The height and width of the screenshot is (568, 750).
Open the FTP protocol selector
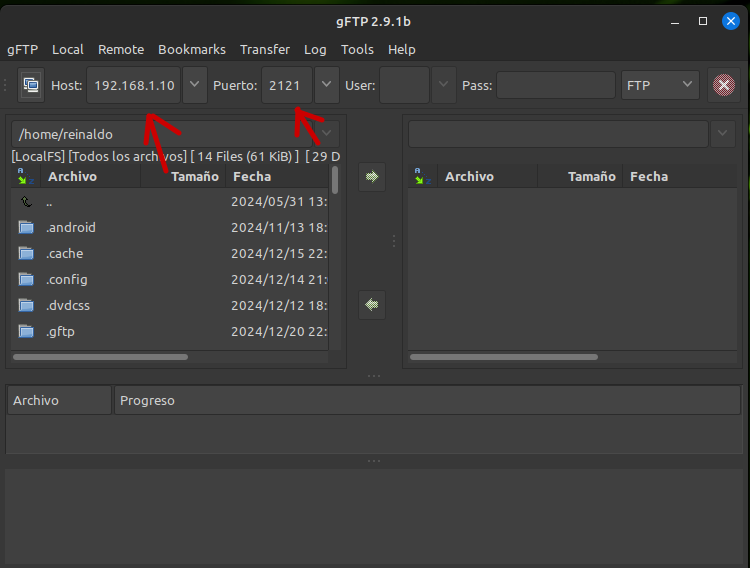coord(660,85)
